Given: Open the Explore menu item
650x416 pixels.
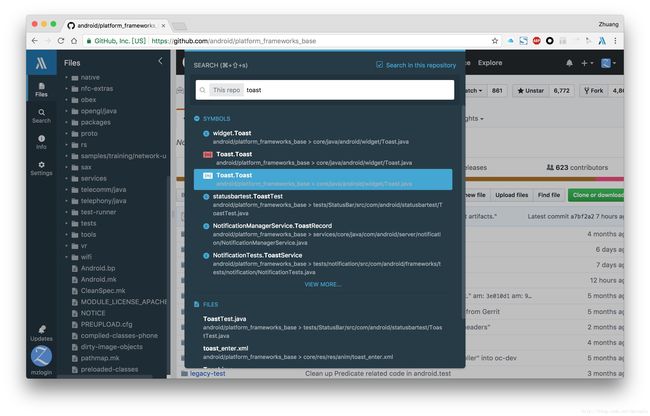Looking at the screenshot, I should click(490, 63).
